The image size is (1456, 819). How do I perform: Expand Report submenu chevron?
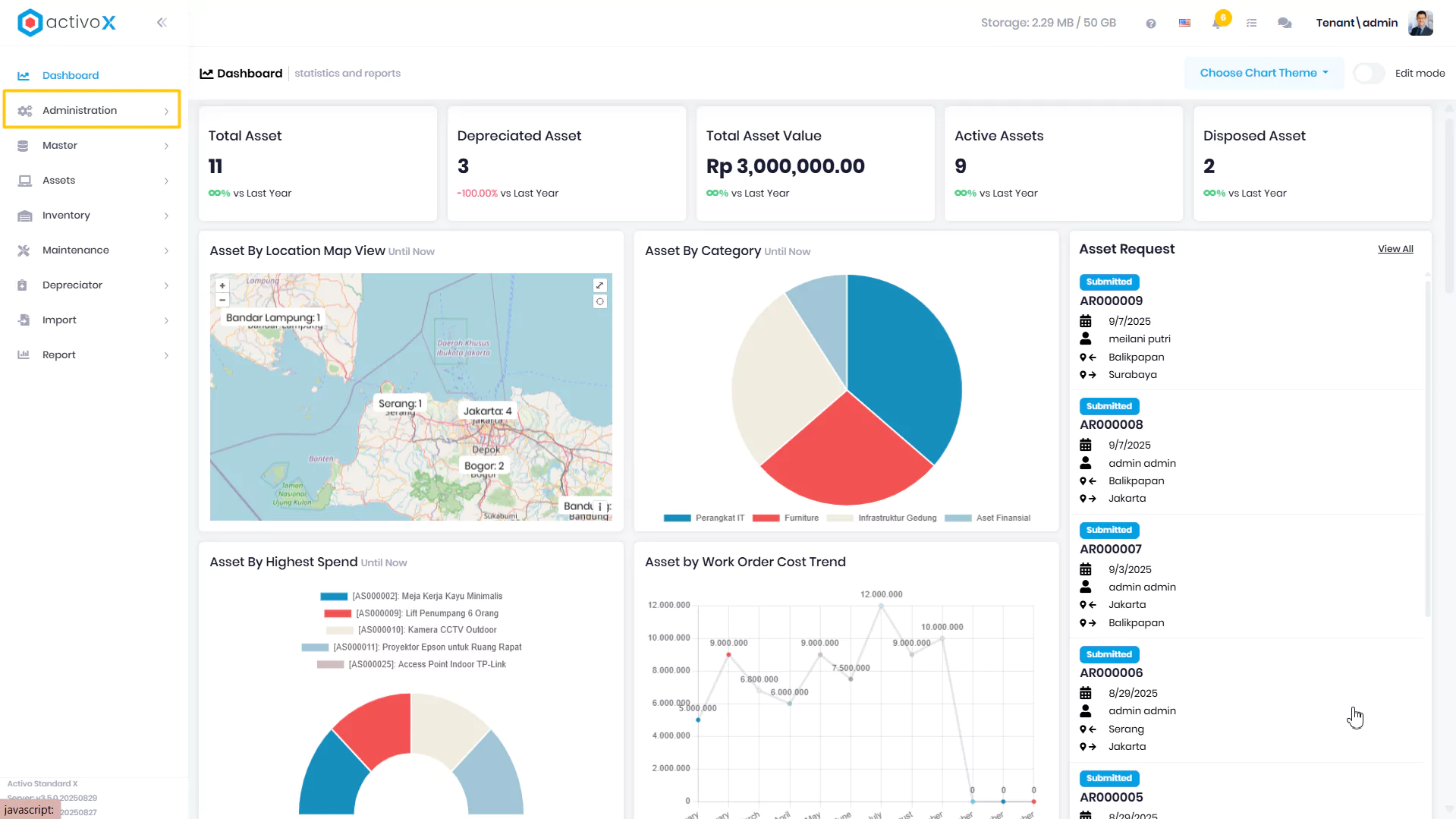pos(166,356)
